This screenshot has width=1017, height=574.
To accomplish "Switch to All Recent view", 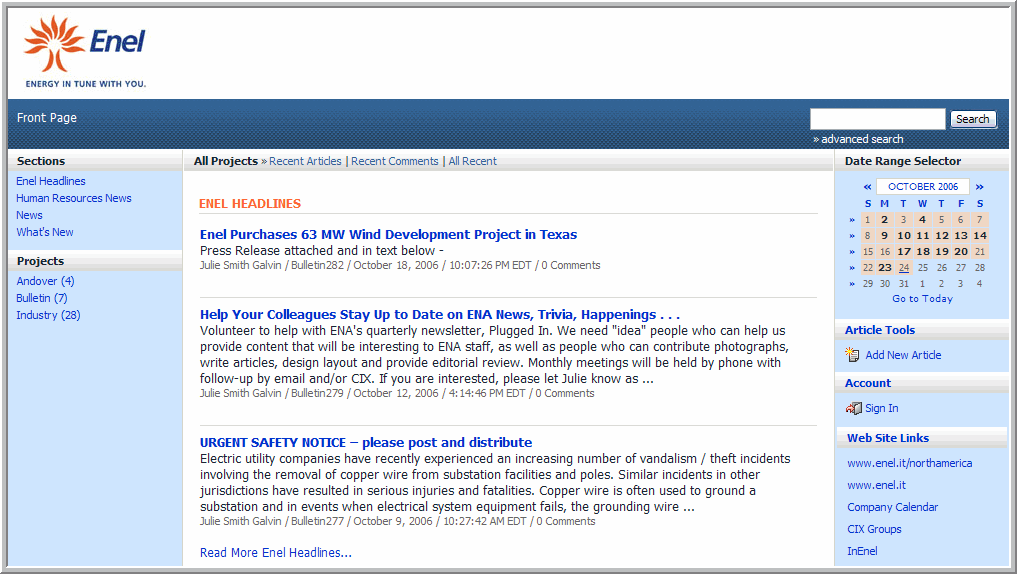I will [473, 161].
